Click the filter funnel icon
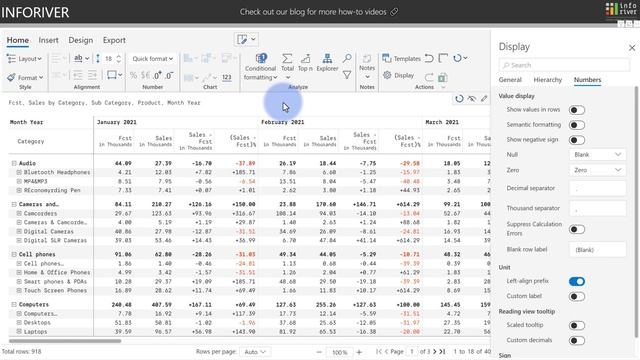The height and width of the screenshot is (360, 640). coord(347,75)
